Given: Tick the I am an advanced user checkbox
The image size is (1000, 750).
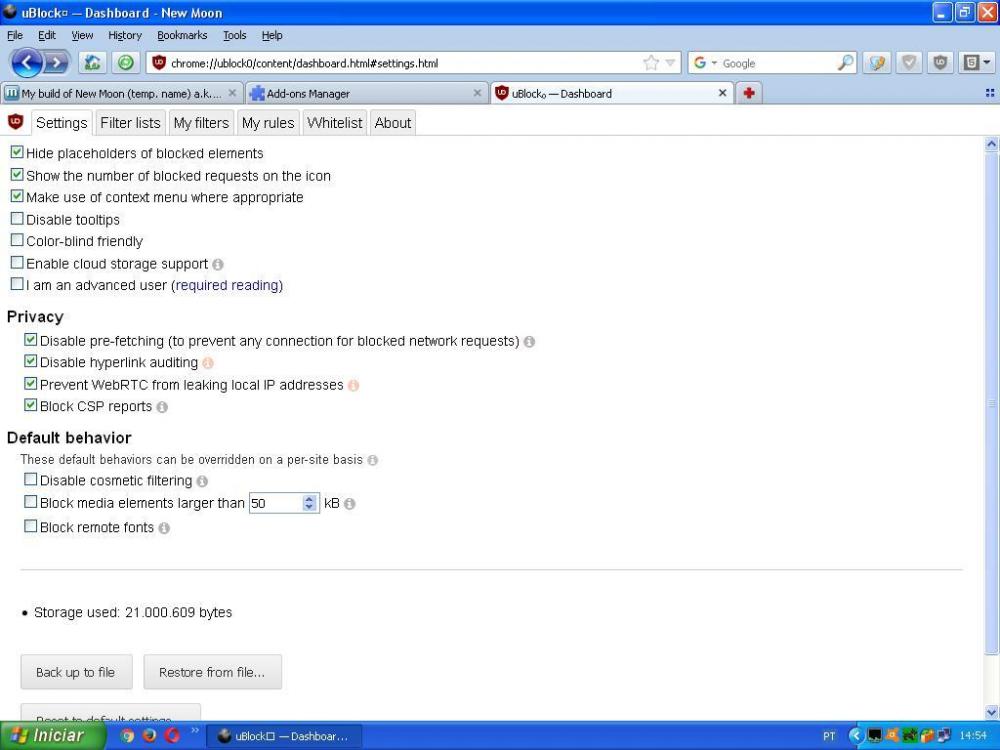Looking at the screenshot, I should tap(17, 285).
